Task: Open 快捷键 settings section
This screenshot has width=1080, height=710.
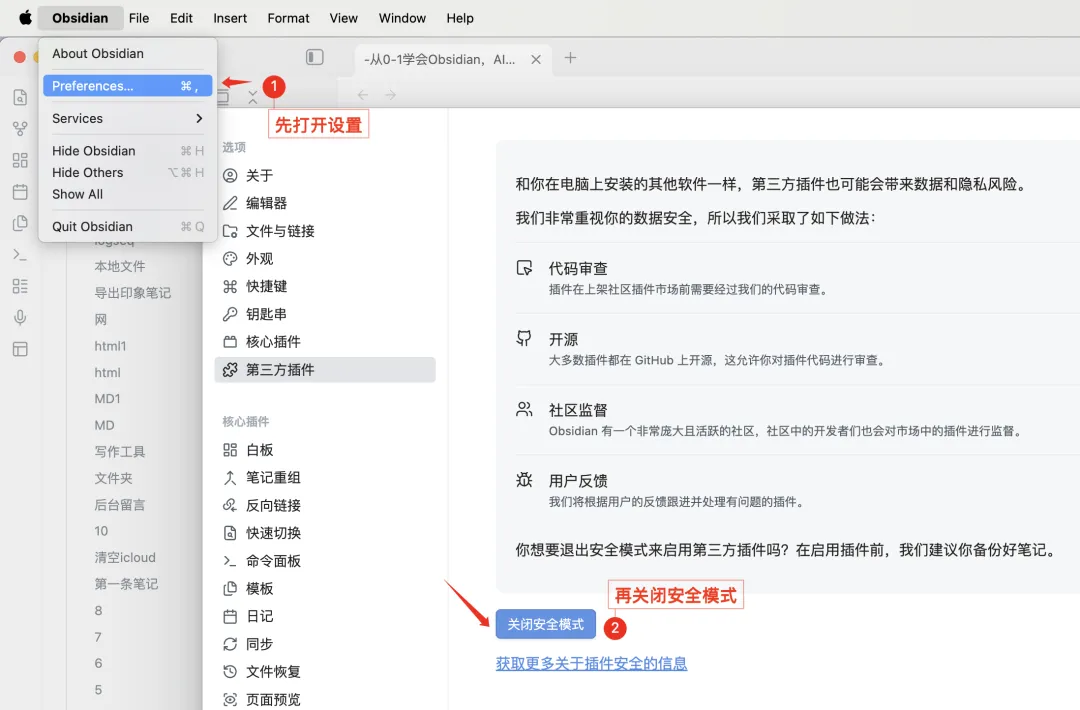Action: coord(325,286)
